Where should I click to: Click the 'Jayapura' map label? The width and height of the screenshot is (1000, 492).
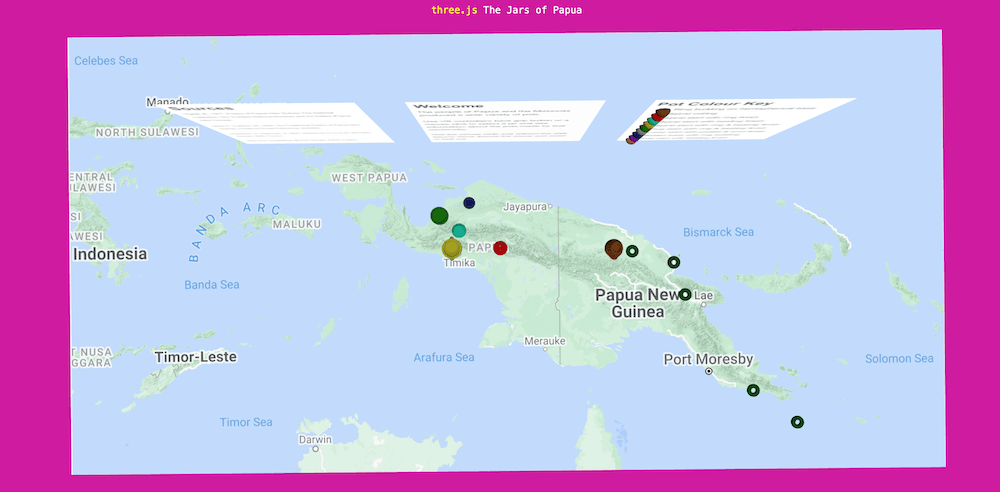coord(525,207)
